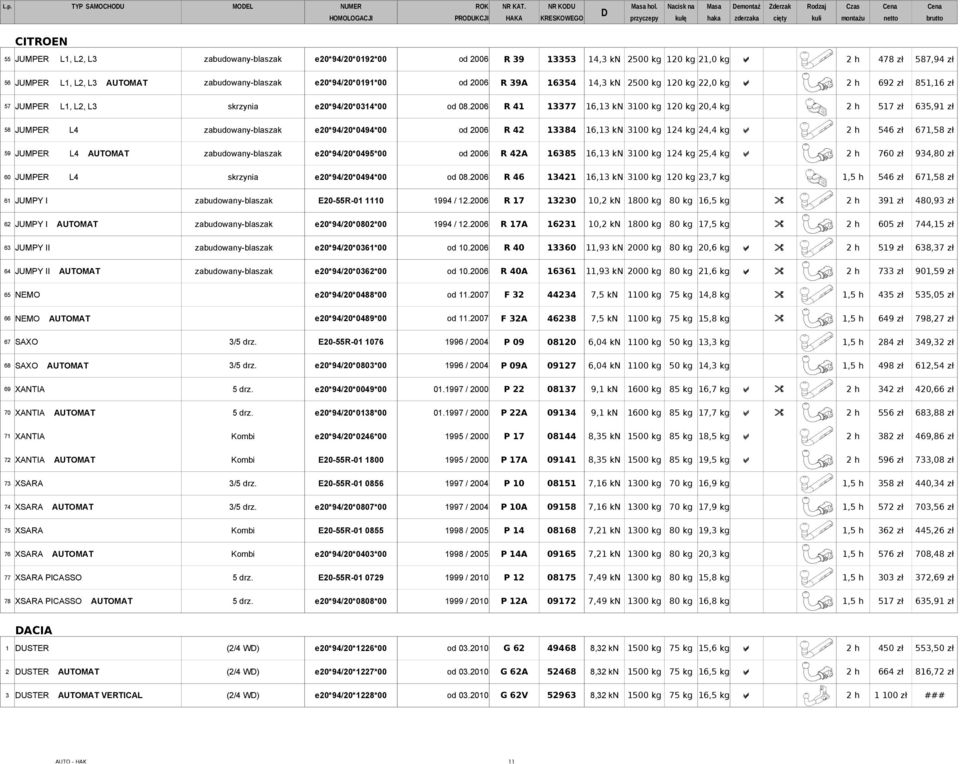960x764 pixels.
Task: Click the hook image in the R 42 row
Action: tap(816, 130)
